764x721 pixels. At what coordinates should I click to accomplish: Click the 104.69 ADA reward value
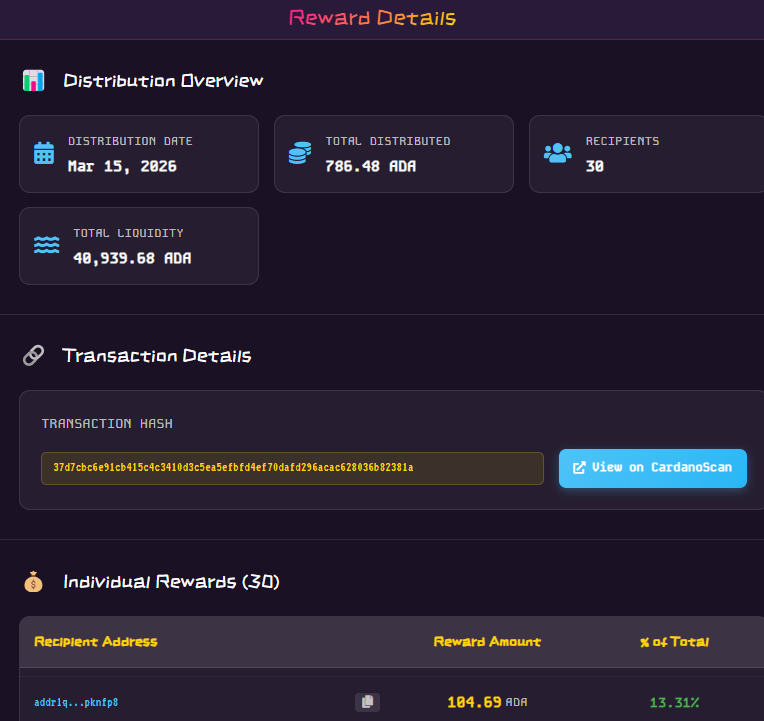(487, 702)
